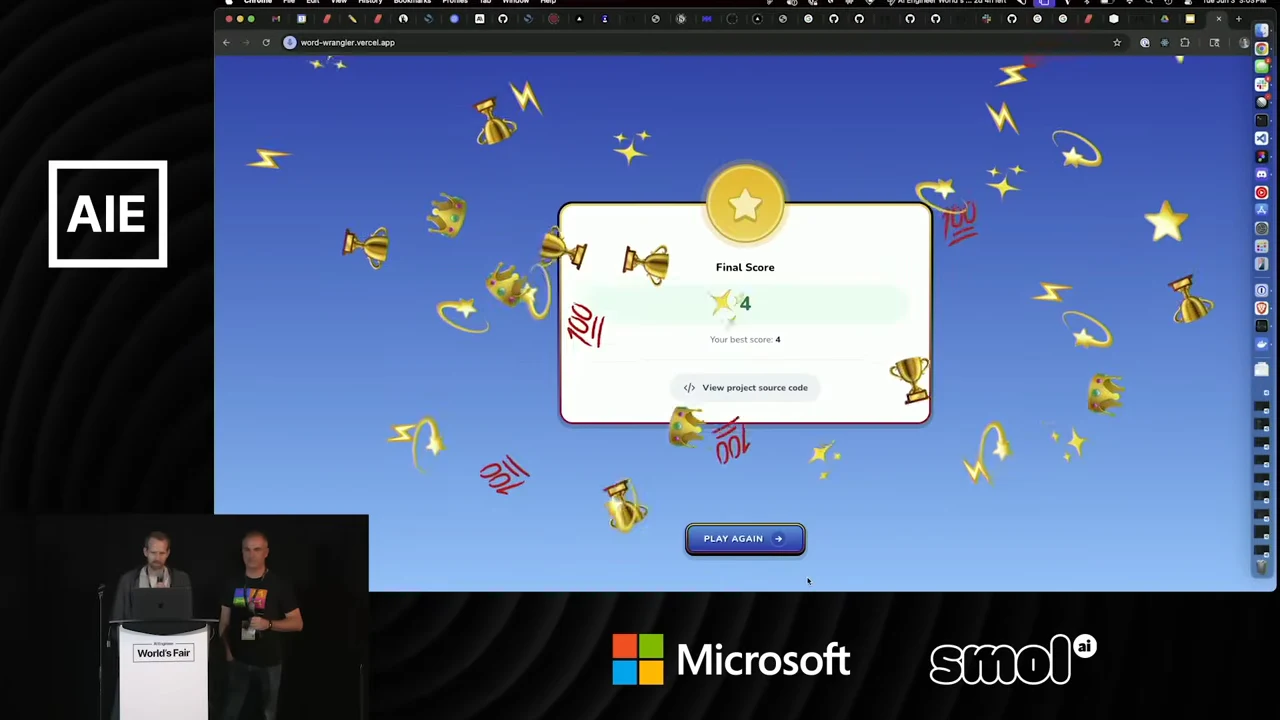Open the View project source code link

[745, 388]
